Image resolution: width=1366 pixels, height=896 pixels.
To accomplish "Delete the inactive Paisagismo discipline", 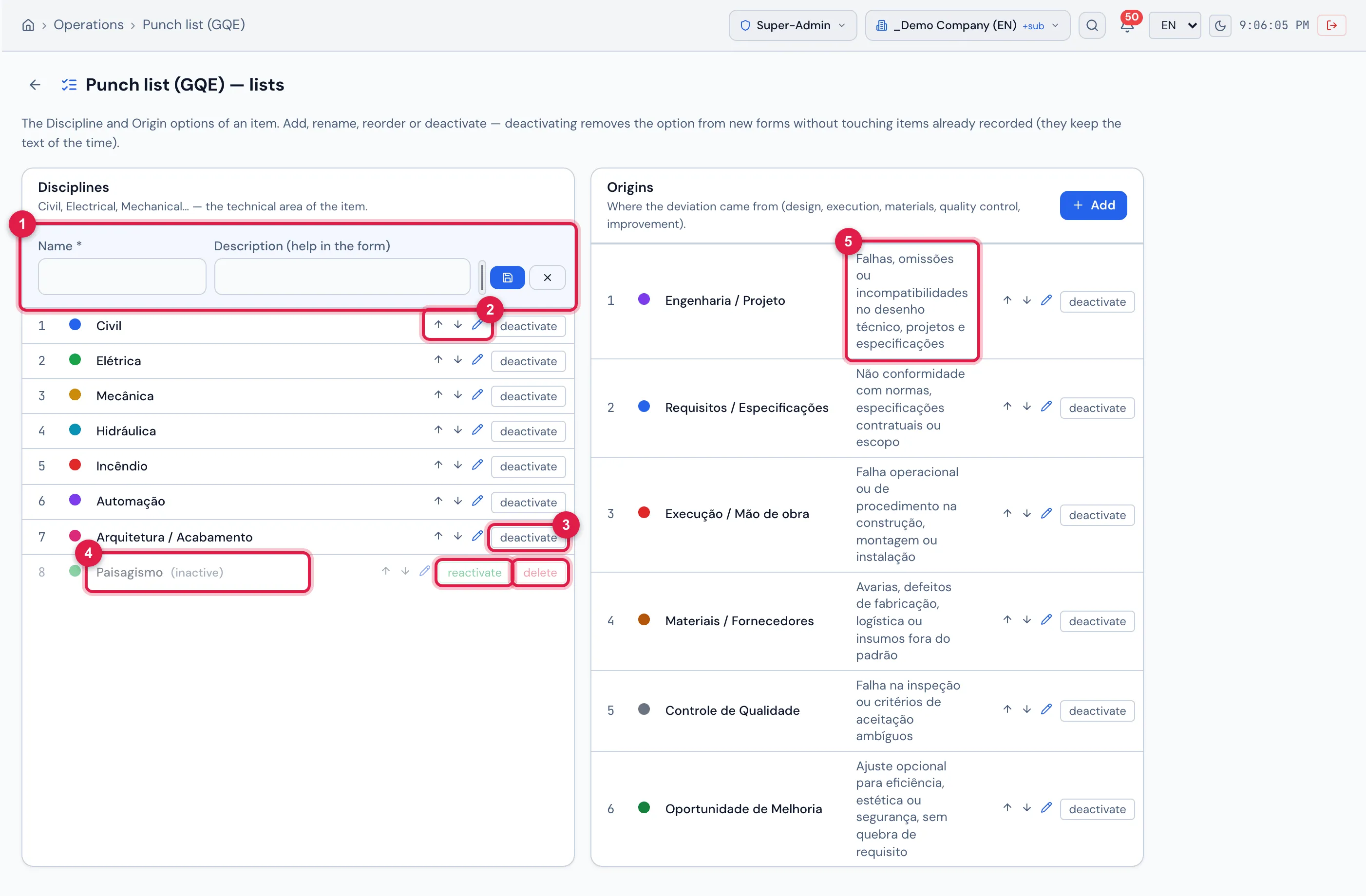I will [x=539, y=573].
